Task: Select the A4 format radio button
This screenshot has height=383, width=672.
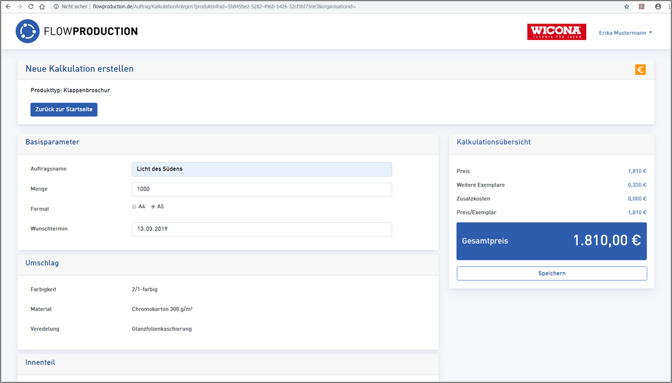Action: tap(134, 206)
